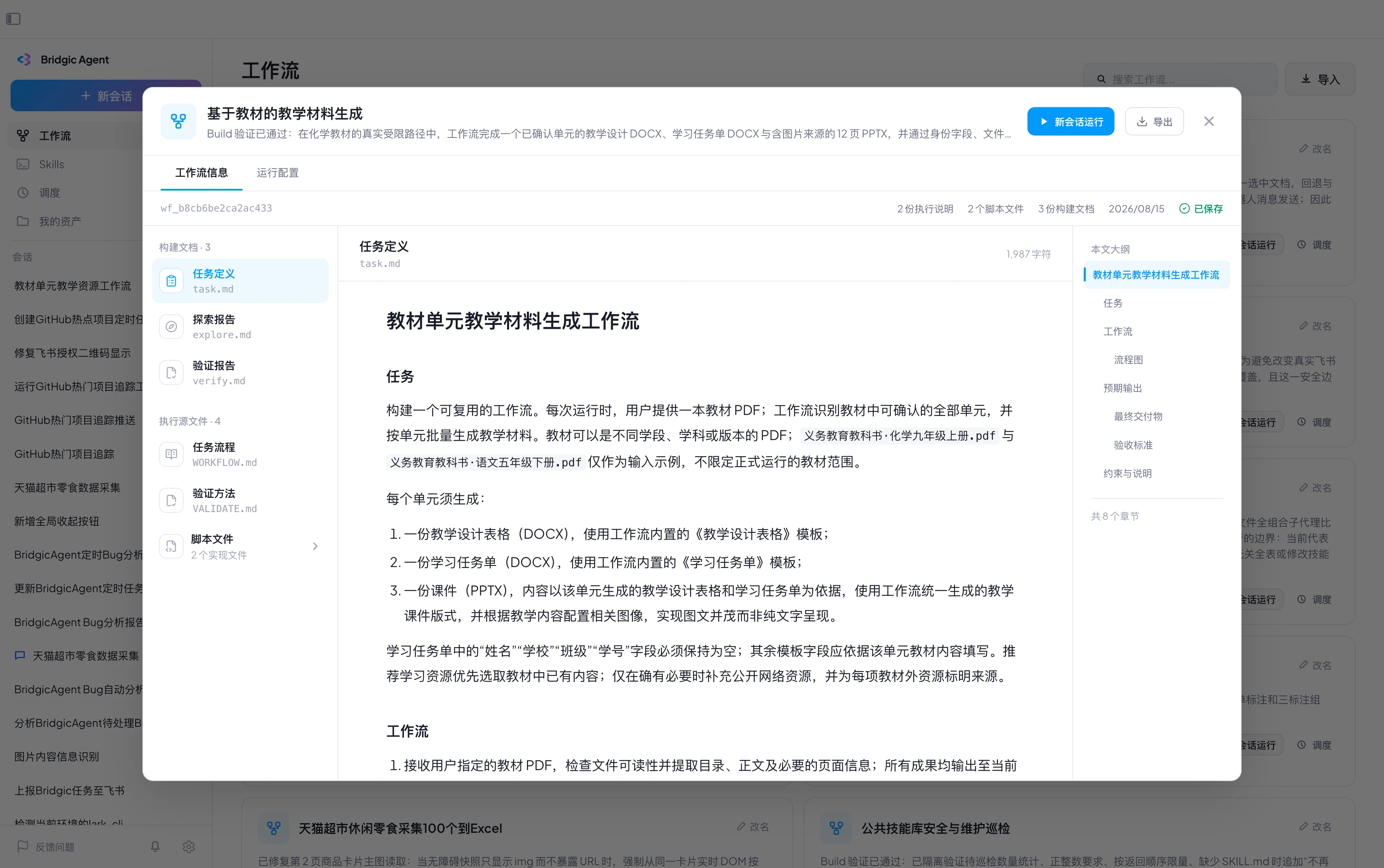Click the 搜索工作流 input field
1384x868 pixels.
1180,79
